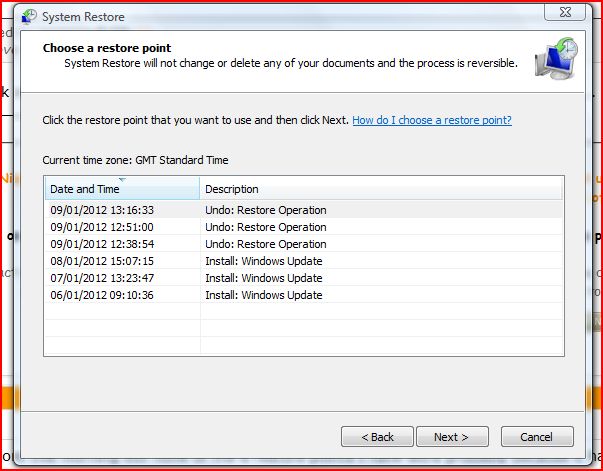The width and height of the screenshot is (603, 471).
Task: Select restore point 06/01/2012 09:10:36
Action: [x=102, y=295]
